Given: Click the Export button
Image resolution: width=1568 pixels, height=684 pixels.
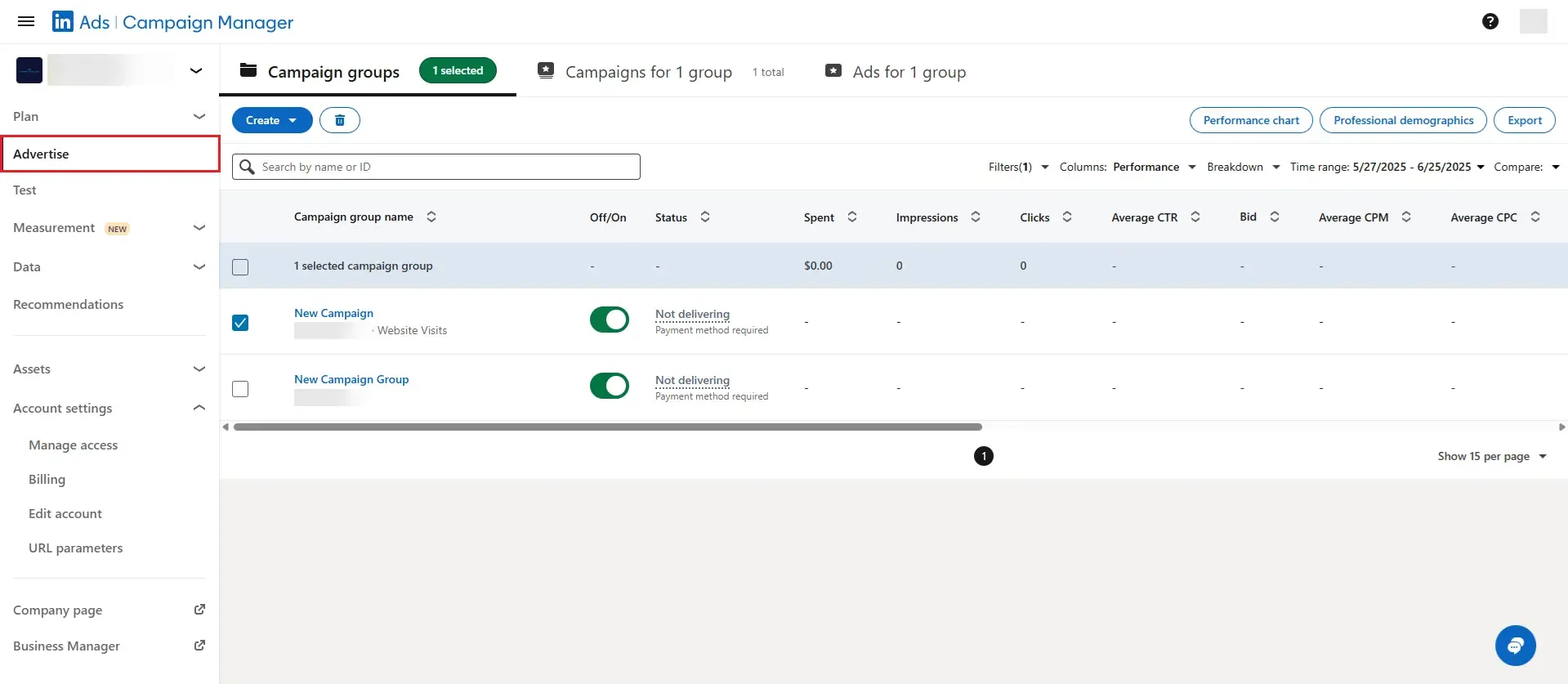Looking at the screenshot, I should [1524, 120].
